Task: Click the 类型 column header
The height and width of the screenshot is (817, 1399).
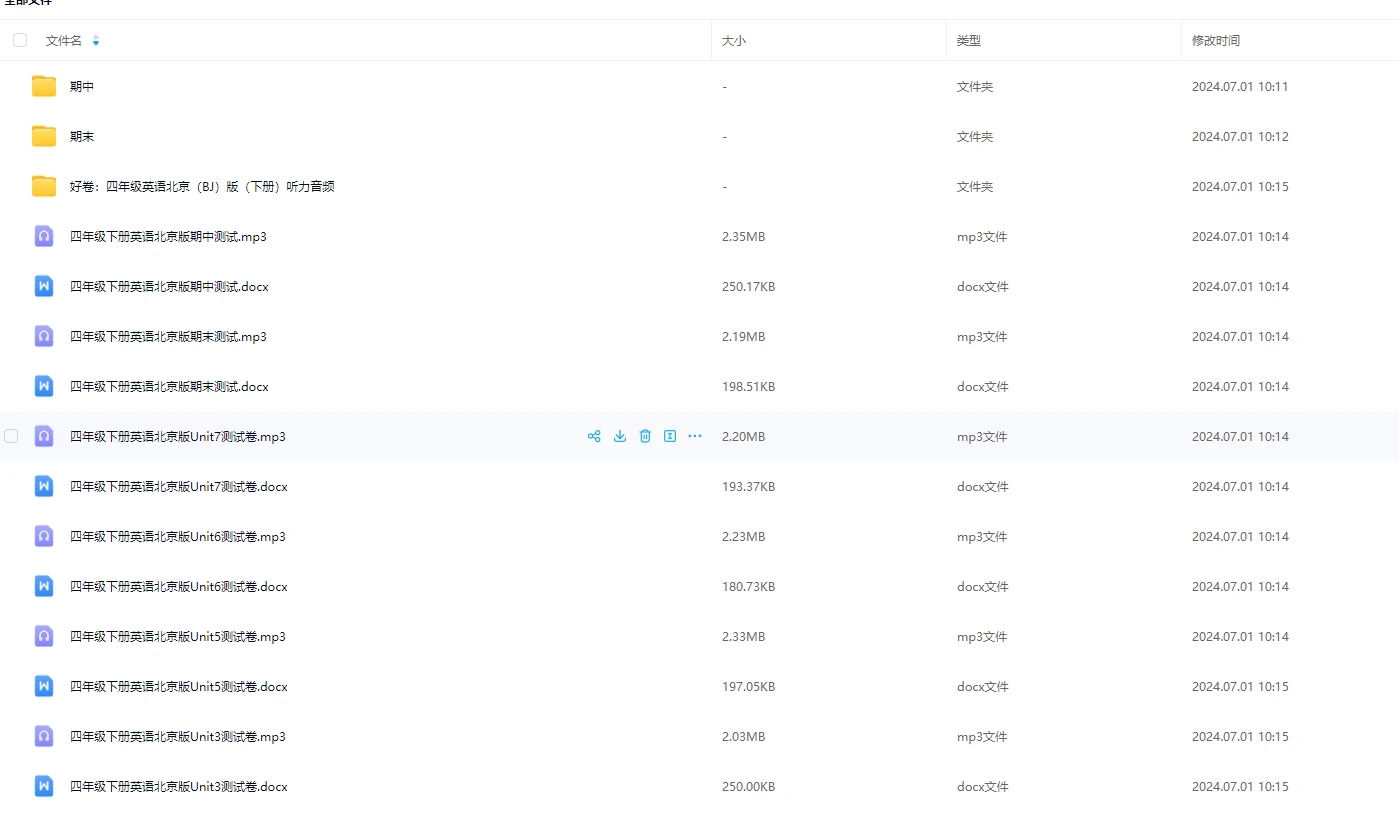Action: point(969,41)
